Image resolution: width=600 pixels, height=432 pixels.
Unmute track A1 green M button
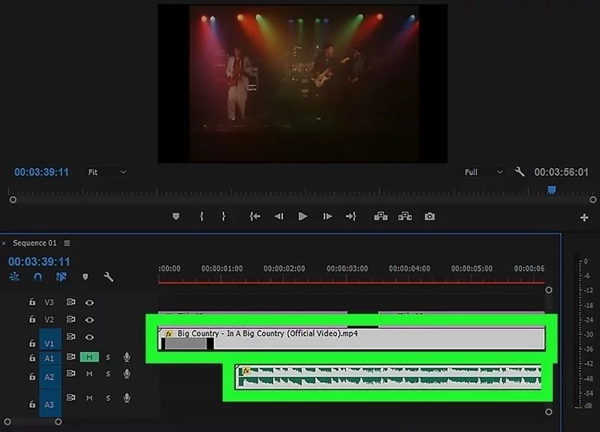pyautogui.click(x=89, y=357)
